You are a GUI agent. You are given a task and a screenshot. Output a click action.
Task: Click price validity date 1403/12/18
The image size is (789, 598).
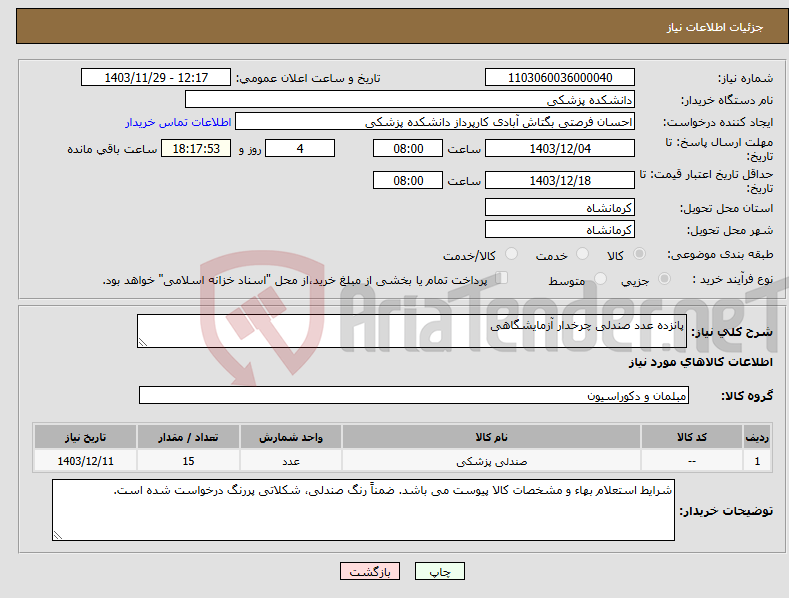(560, 180)
